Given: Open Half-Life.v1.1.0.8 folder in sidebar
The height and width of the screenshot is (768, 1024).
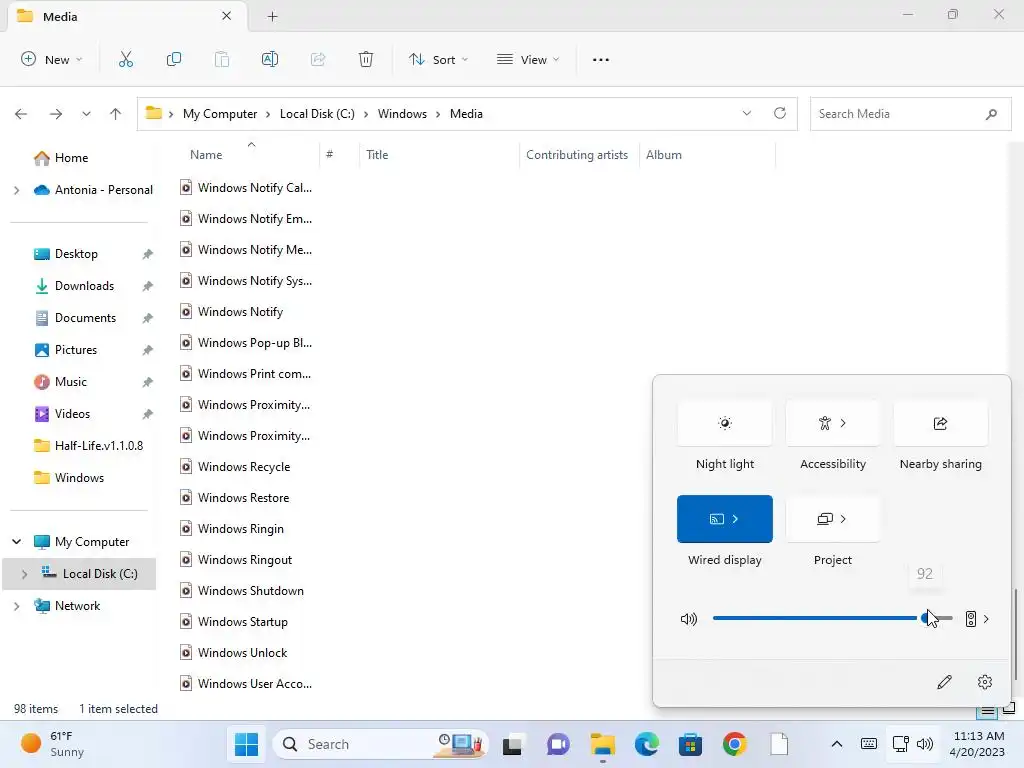Looking at the screenshot, I should pos(99,446).
